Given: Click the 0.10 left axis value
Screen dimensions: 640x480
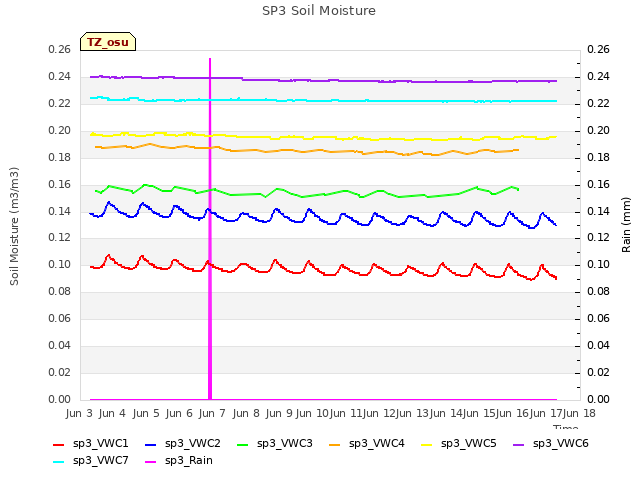Looking at the screenshot, I should click(x=60, y=264).
